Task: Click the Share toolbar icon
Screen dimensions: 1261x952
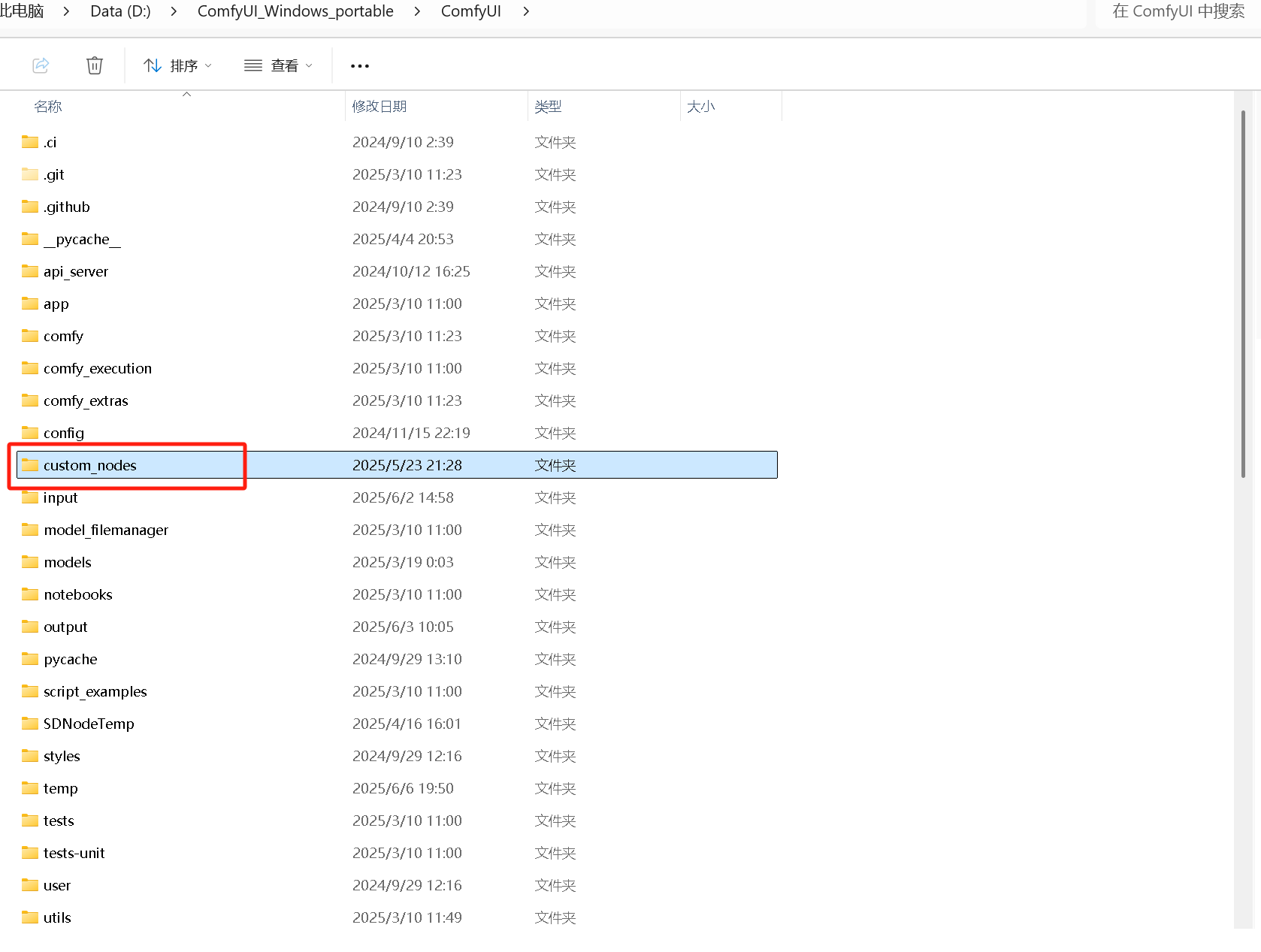Action: pos(41,65)
